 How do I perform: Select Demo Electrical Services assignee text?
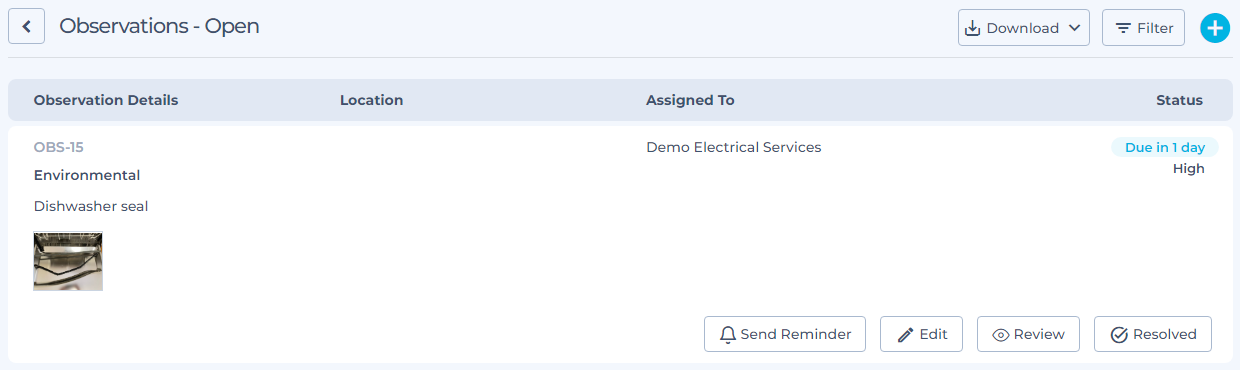(x=734, y=147)
